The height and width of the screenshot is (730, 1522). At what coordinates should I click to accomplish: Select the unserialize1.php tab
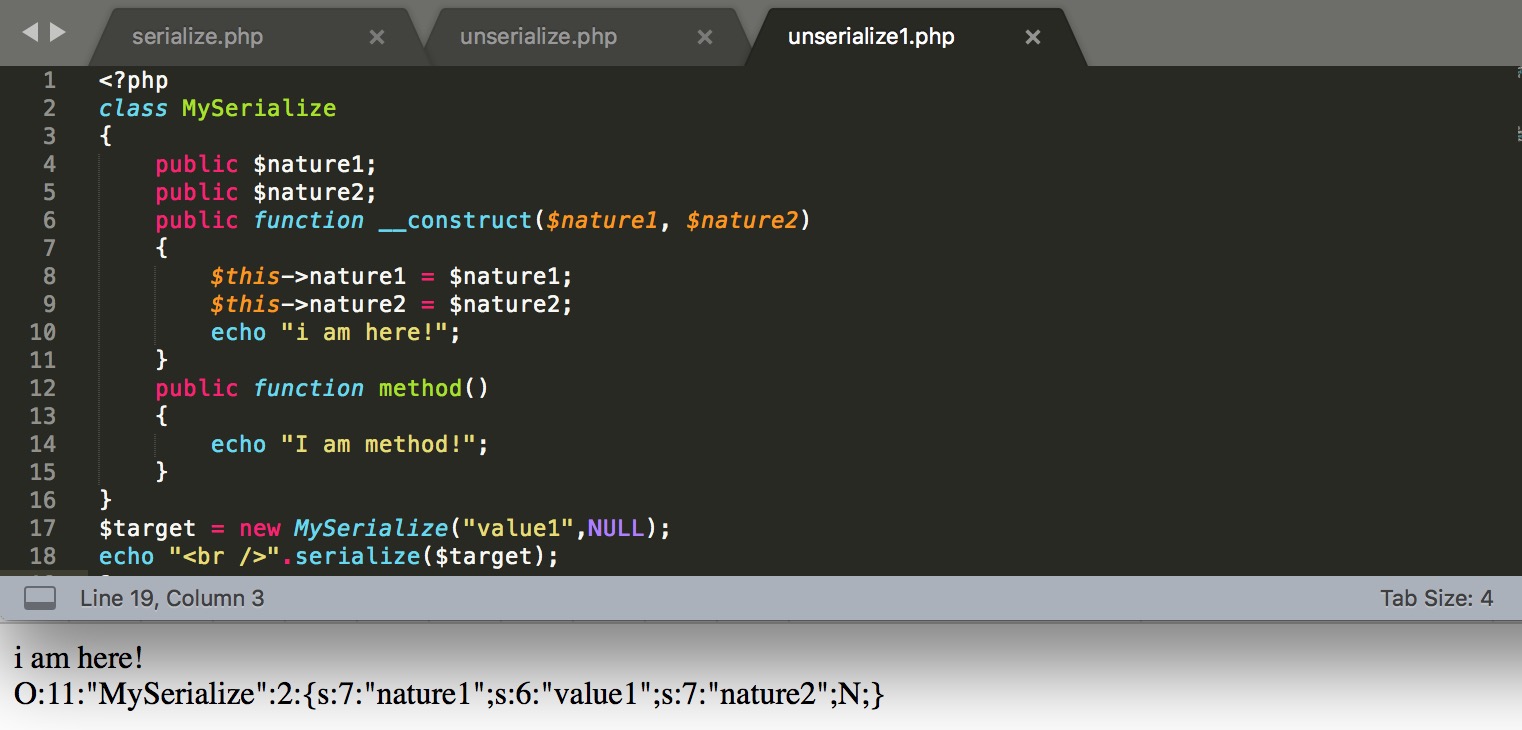click(x=871, y=37)
